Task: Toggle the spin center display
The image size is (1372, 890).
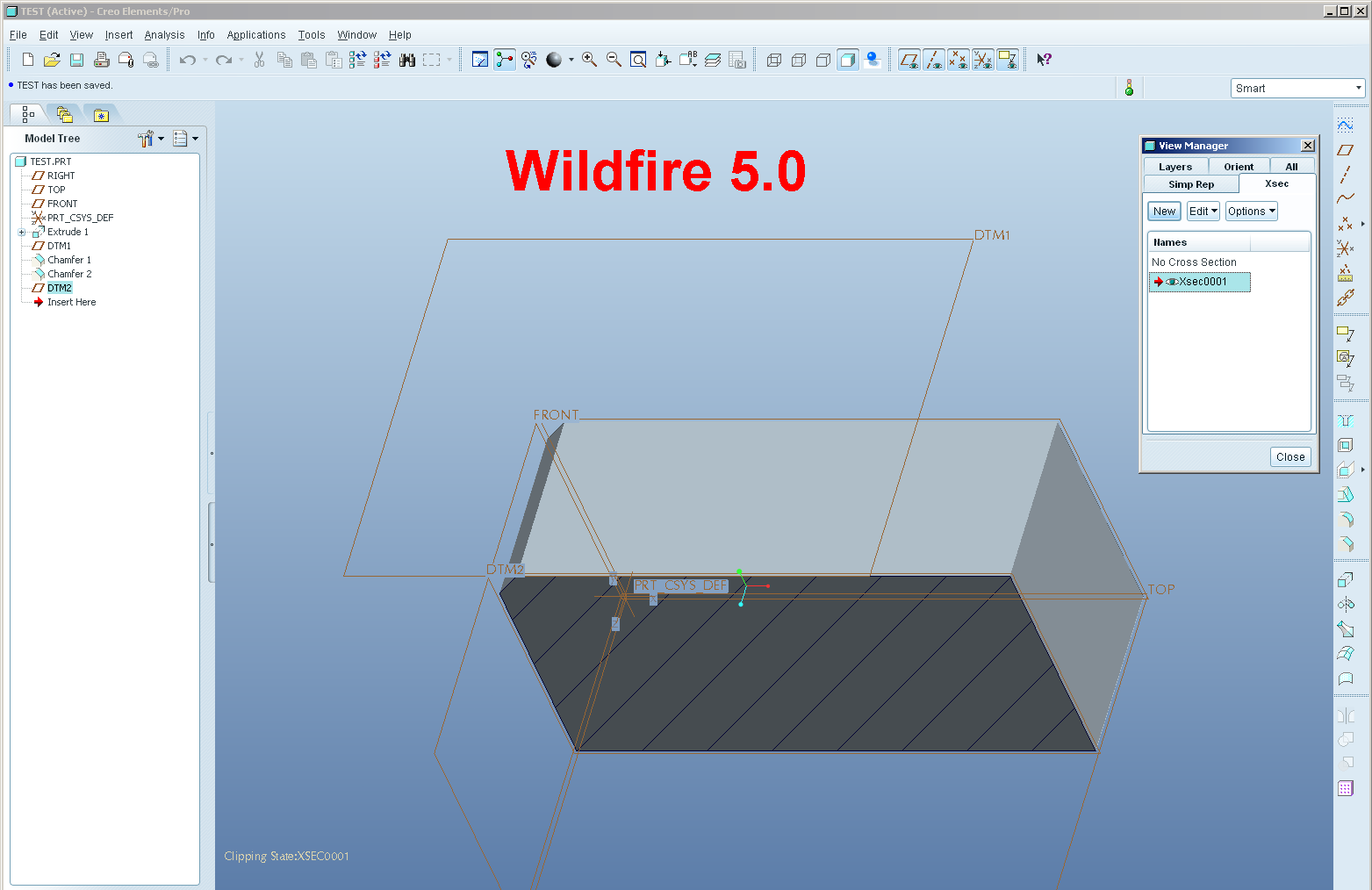Action: tap(505, 60)
